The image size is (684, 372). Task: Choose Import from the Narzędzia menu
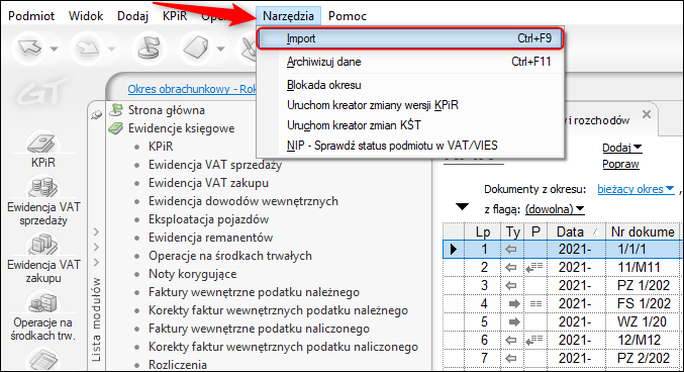[x=410, y=38]
